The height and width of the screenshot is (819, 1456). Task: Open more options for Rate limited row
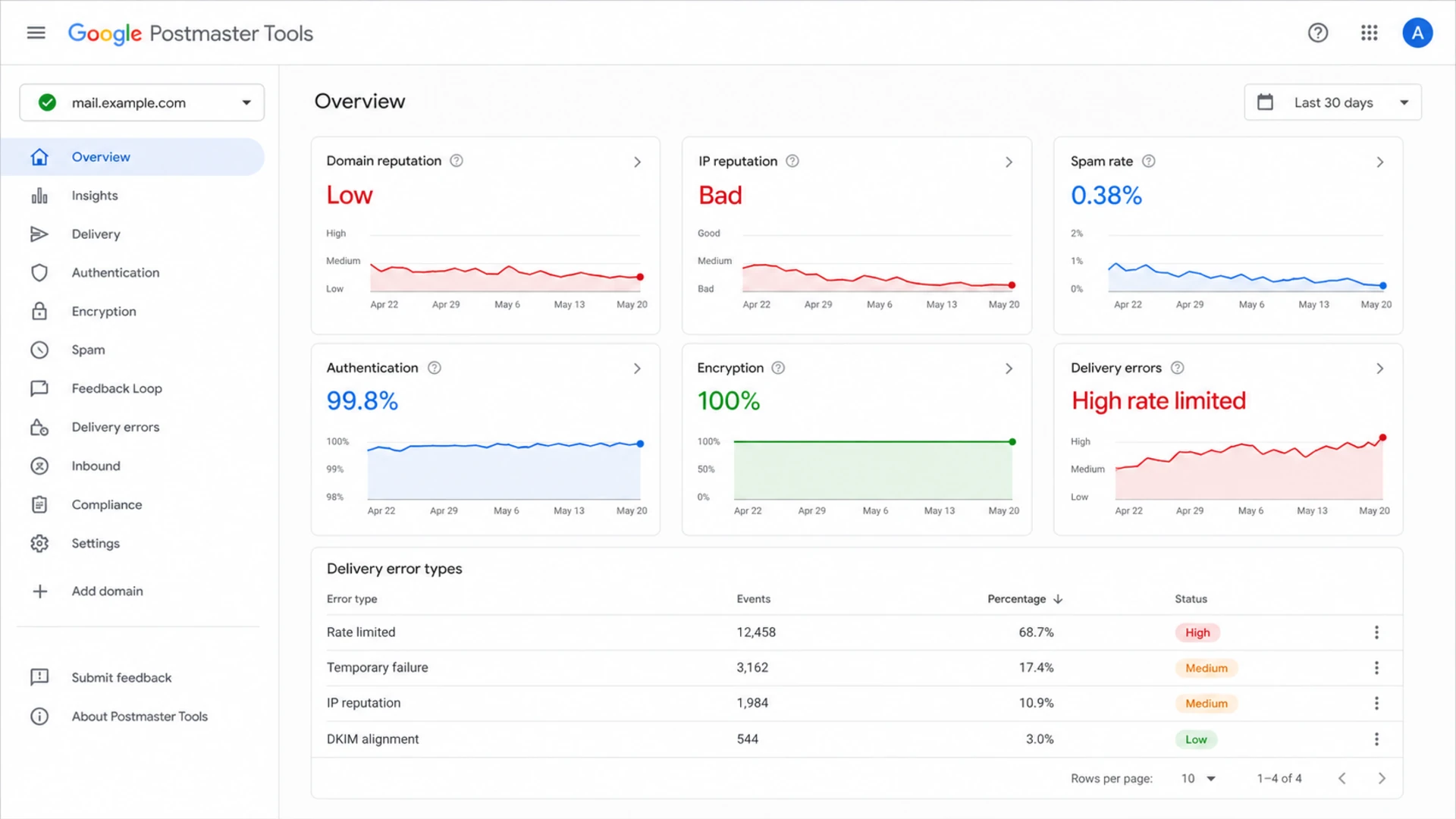tap(1376, 632)
